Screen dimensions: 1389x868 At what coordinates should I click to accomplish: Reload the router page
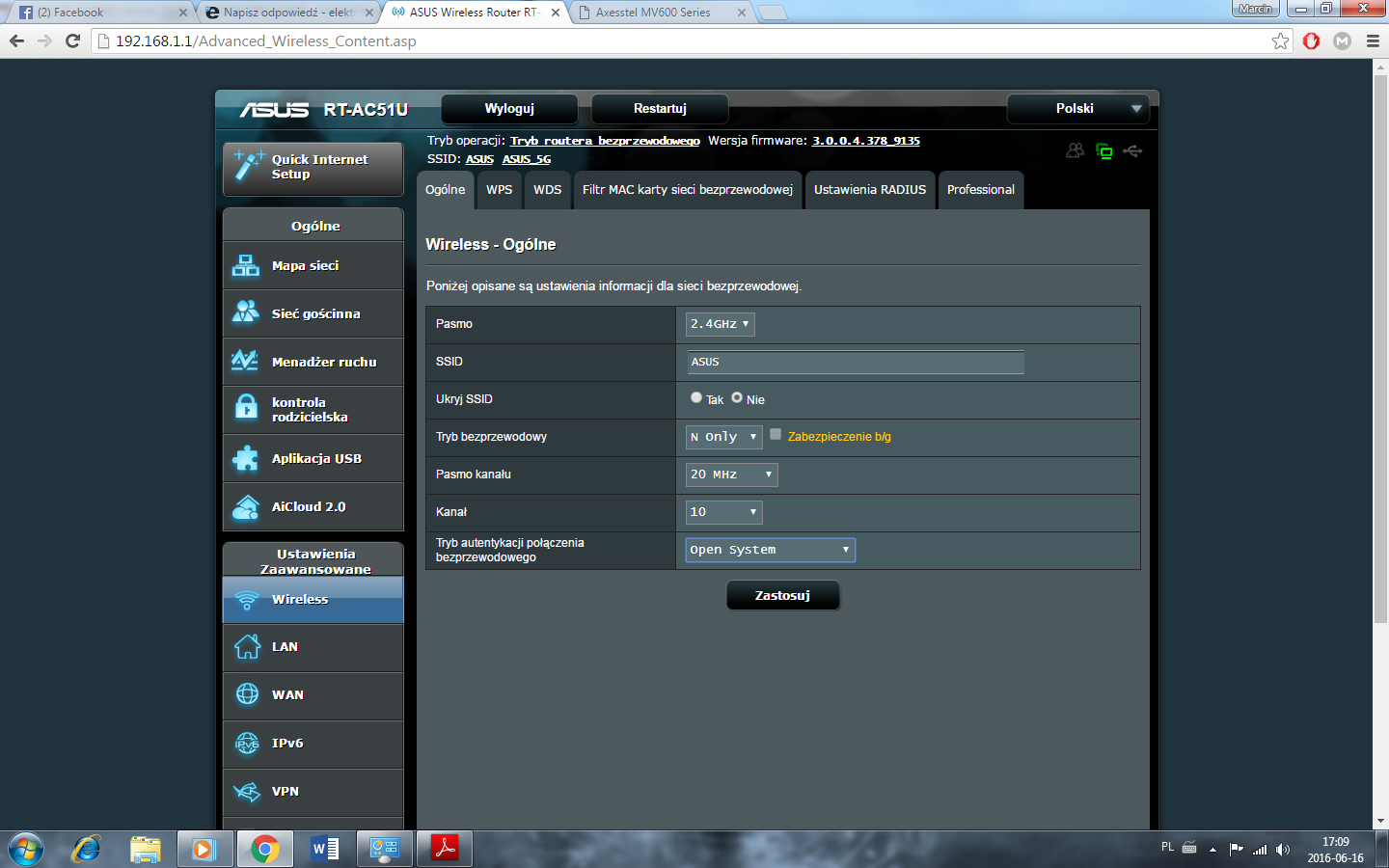pyautogui.click(x=72, y=41)
